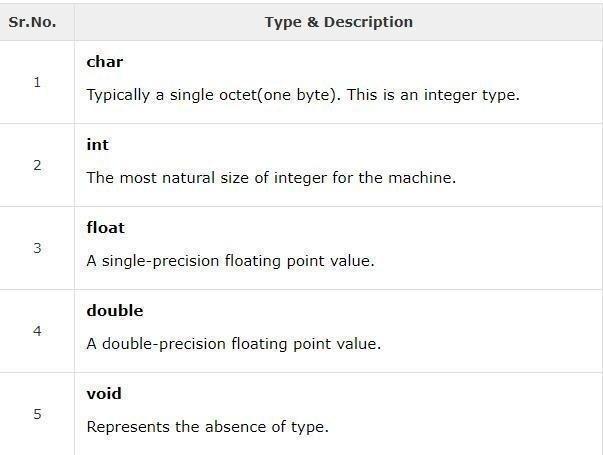Select the void type name
The width and height of the screenshot is (603, 455).
[x=104, y=394]
